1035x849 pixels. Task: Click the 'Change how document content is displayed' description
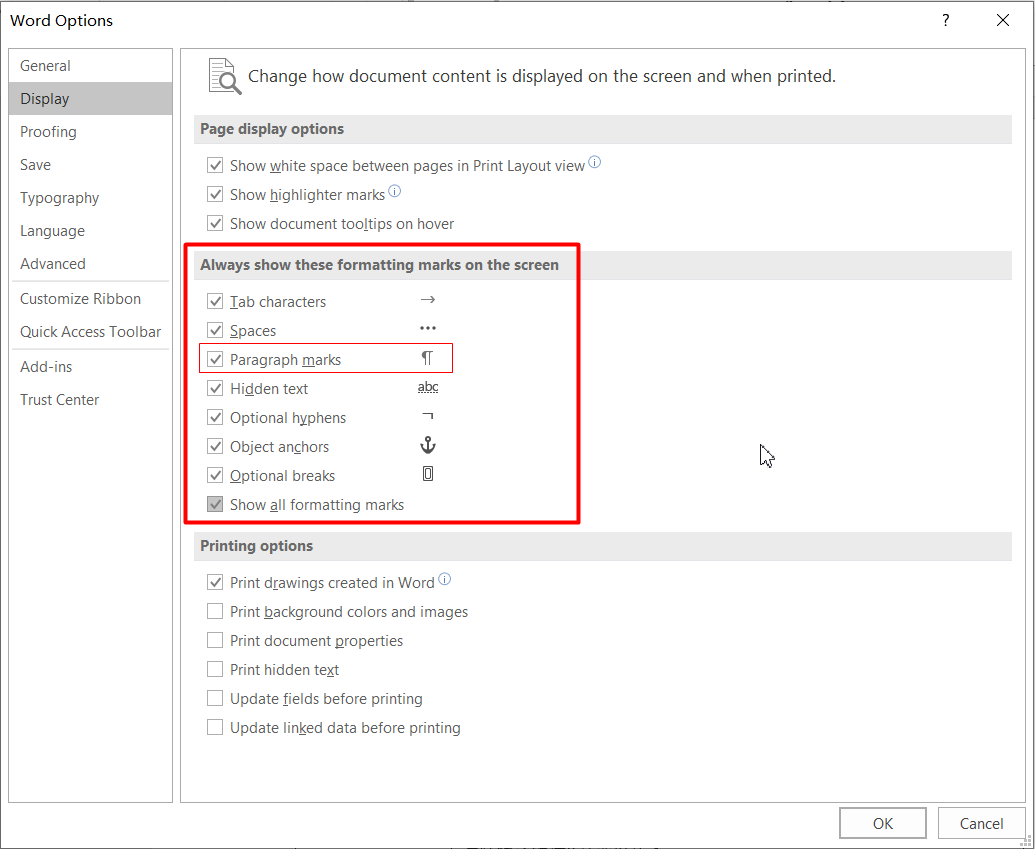[542, 77]
